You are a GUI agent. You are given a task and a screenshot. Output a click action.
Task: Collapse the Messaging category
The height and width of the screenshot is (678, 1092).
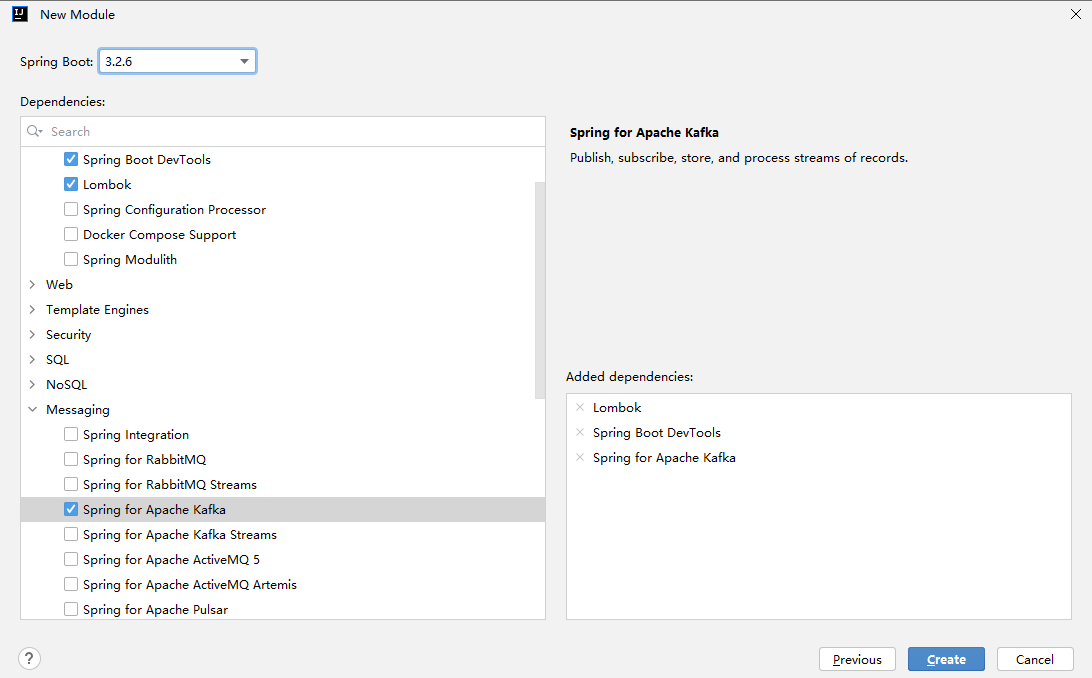pyautogui.click(x=33, y=410)
